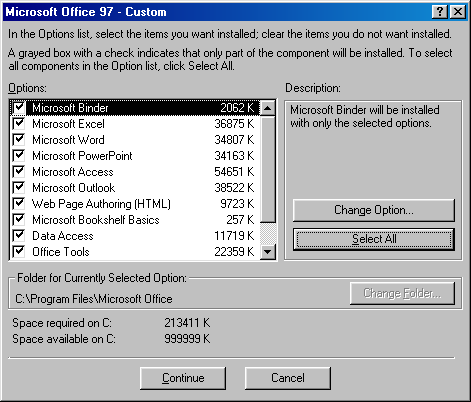Select the Office Tools list item
This screenshot has width=471, height=402.
tap(135, 252)
